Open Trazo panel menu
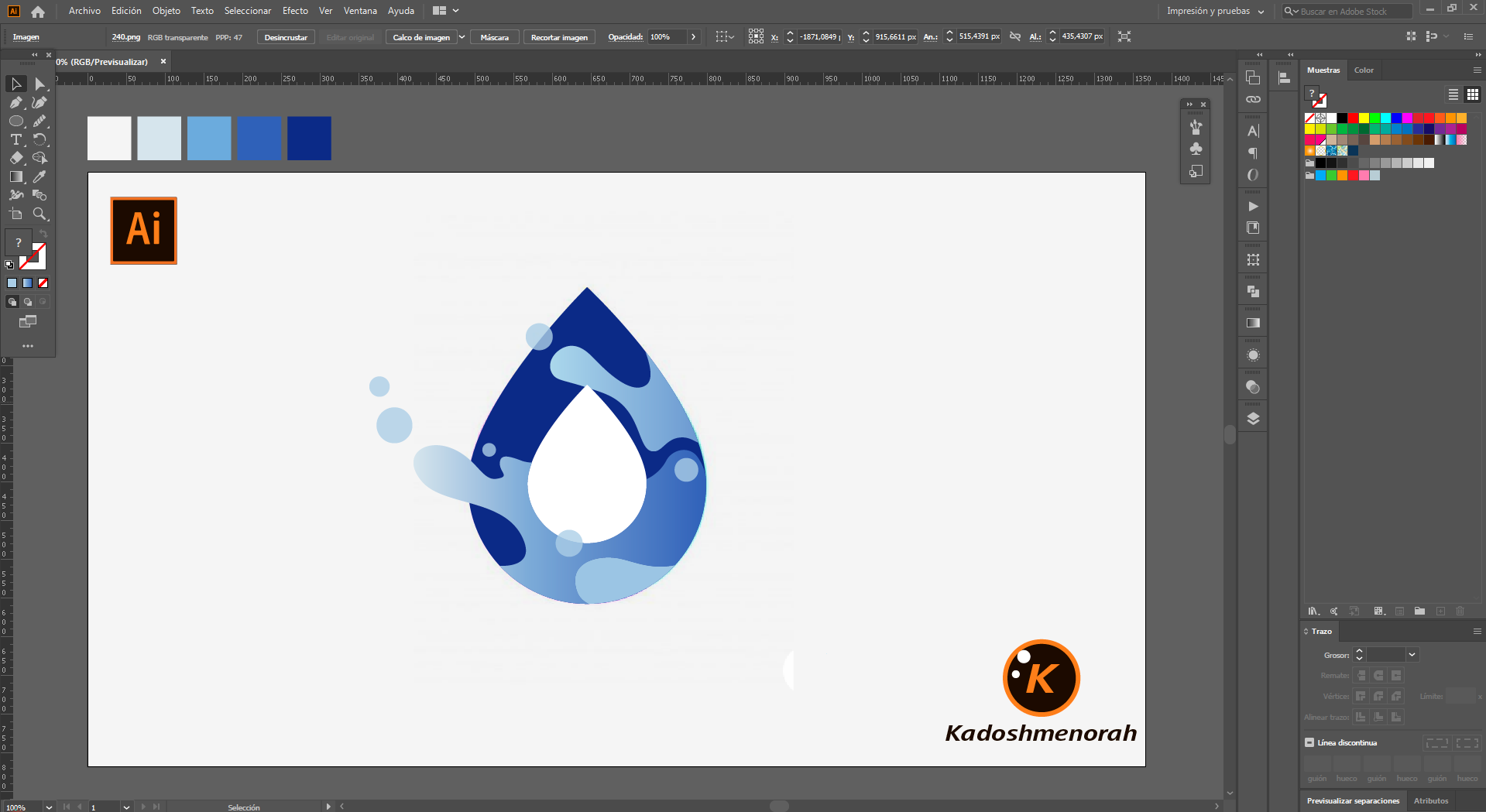The image size is (1486, 812). pos(1477,632)
